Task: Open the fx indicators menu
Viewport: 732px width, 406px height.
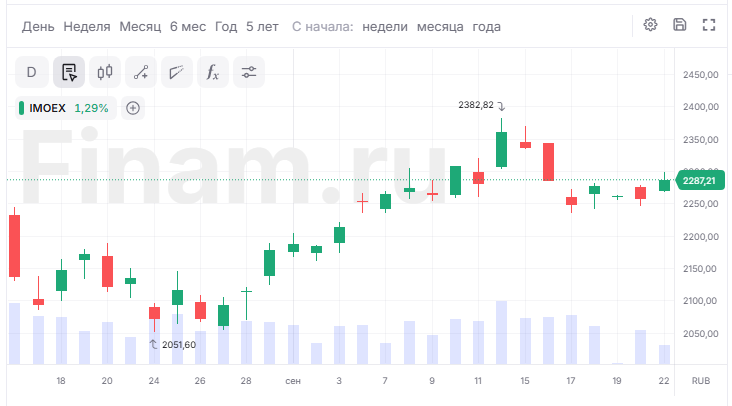Action: [x=213, y=72]
